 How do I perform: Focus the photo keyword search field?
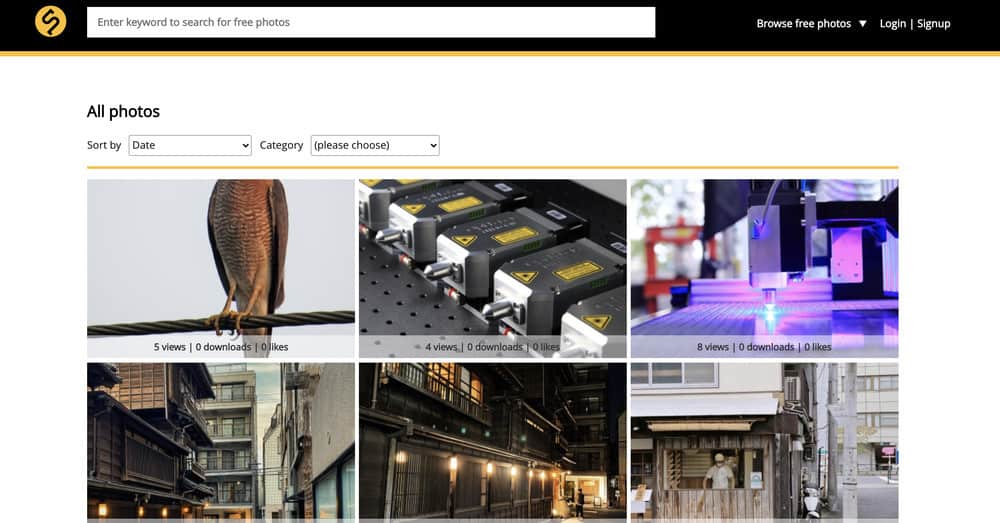click(371, 22)
